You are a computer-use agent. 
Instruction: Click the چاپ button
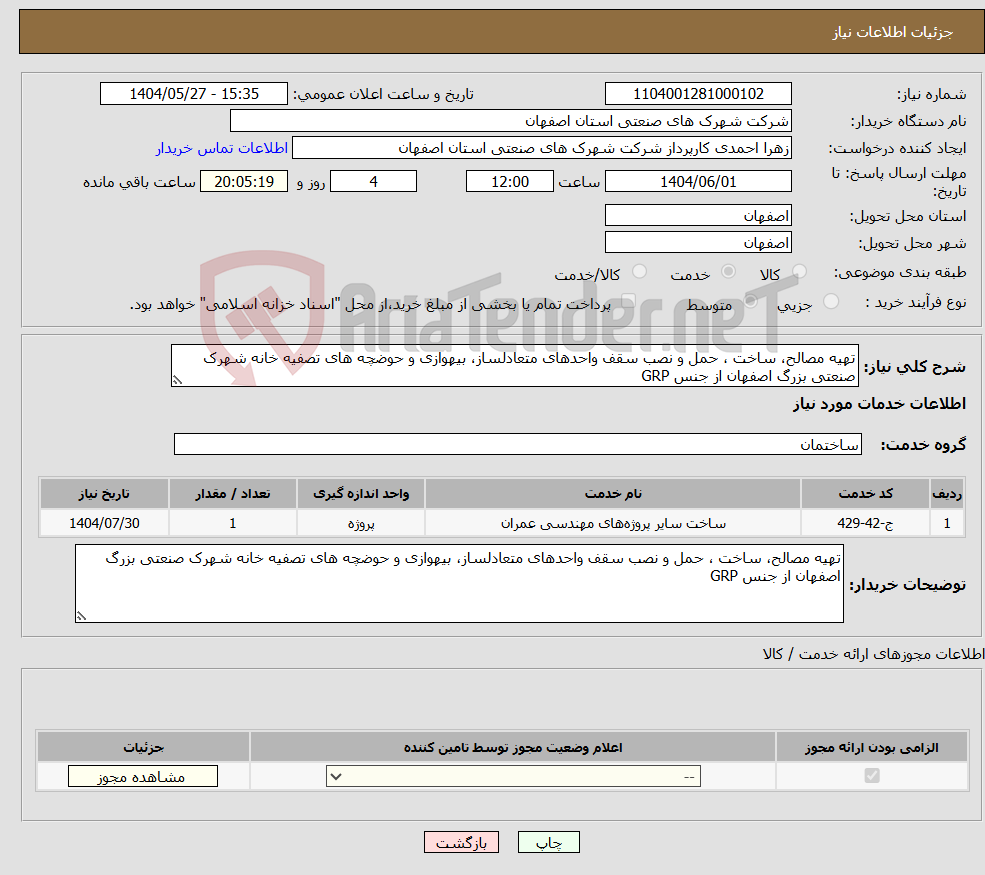(x=548, y=842)
